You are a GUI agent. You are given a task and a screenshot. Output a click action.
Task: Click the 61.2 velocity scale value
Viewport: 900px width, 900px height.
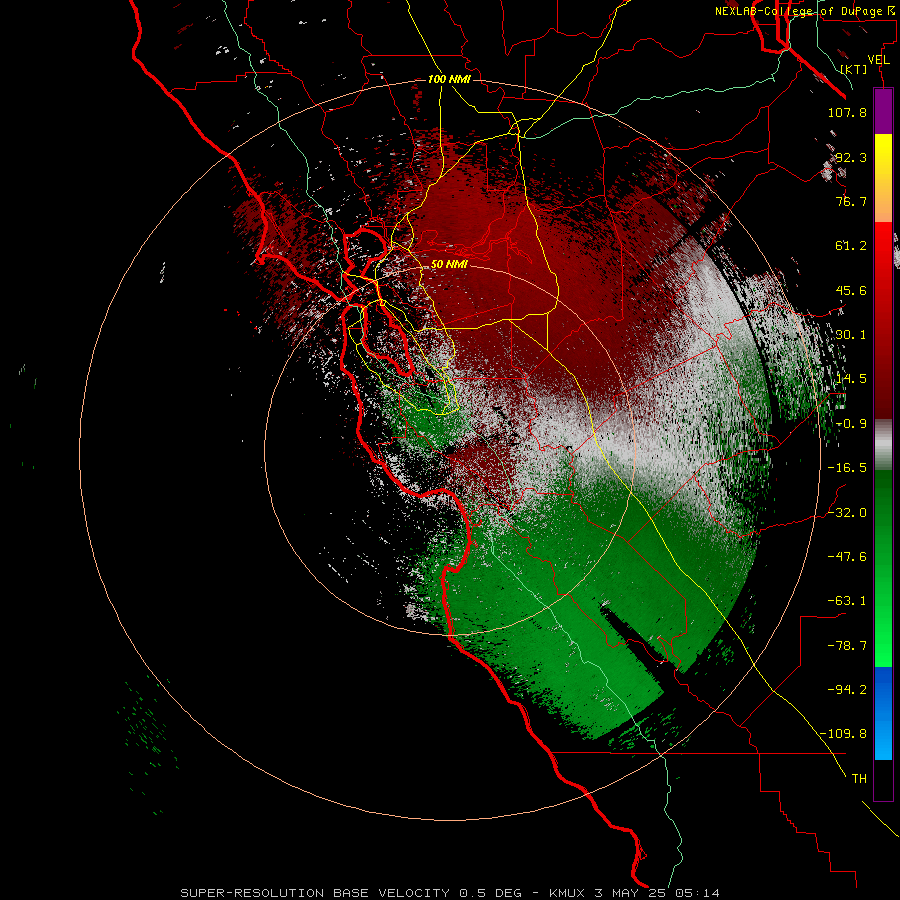(x=851, y=246)
